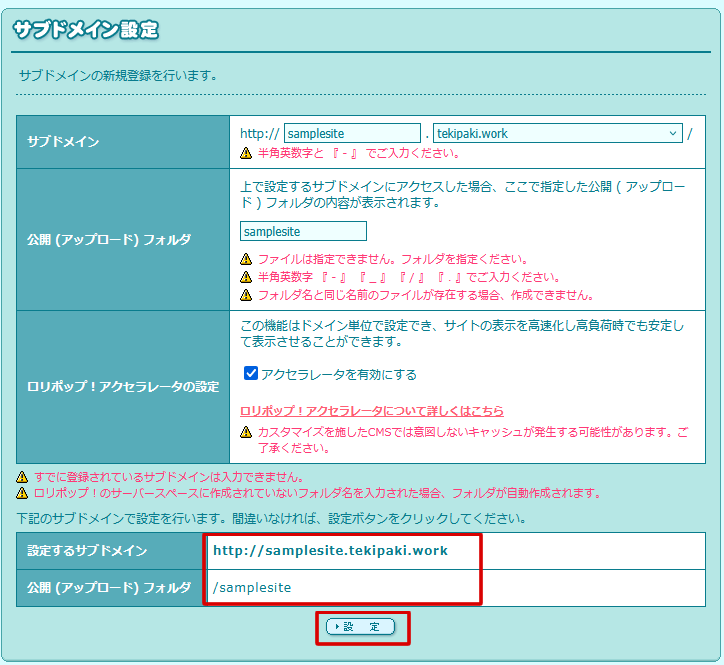Click the 公開フォルダ input field

(x=303, y=231)
